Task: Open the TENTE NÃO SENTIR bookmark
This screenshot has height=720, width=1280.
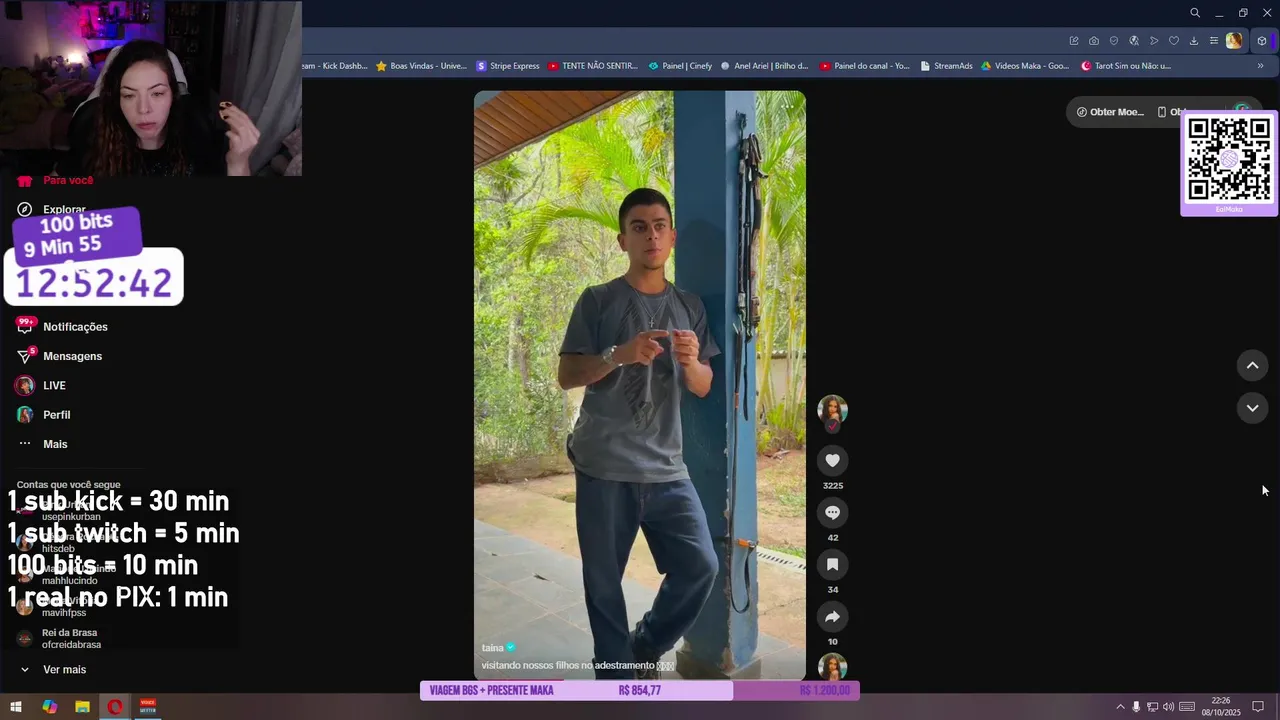Action: click(x=592, y=66)
